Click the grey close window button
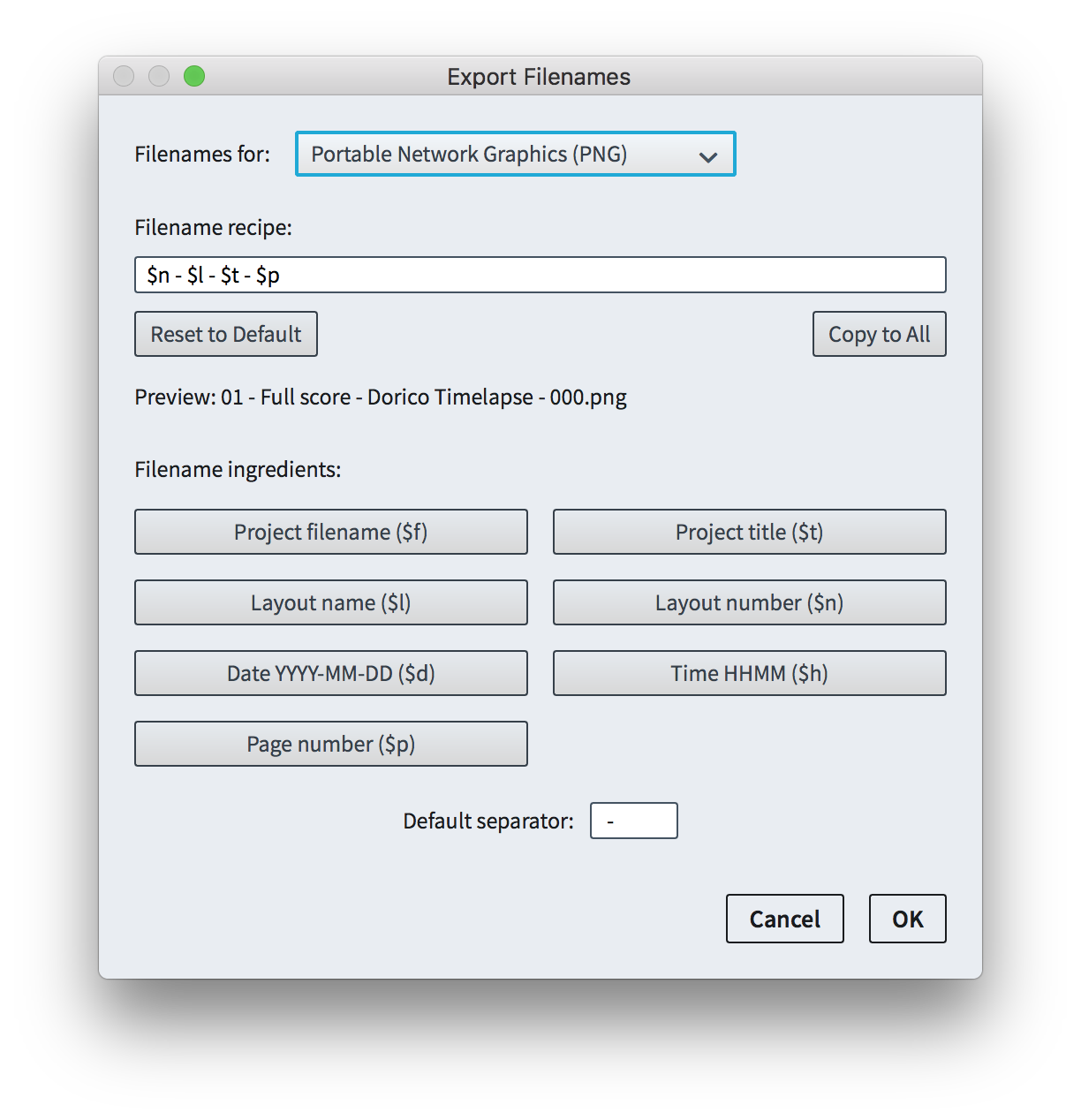 (124, 76)
